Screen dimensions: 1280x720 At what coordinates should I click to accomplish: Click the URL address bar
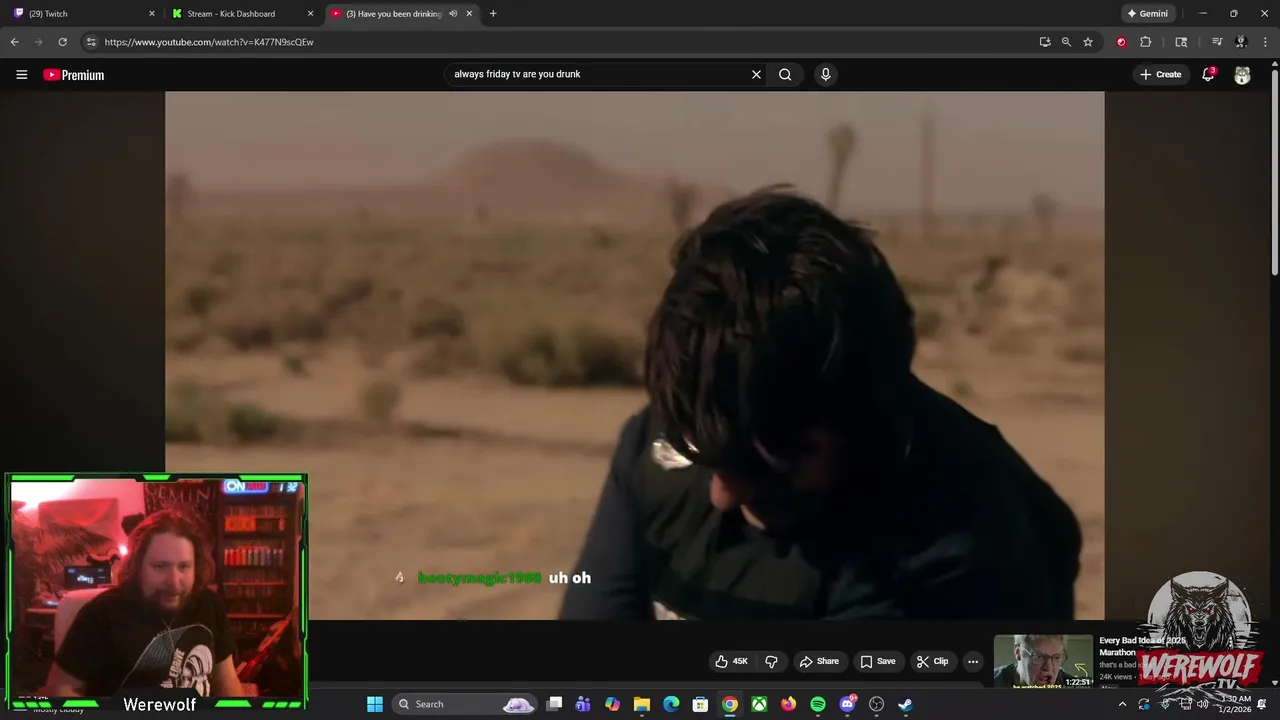point(560,42)
